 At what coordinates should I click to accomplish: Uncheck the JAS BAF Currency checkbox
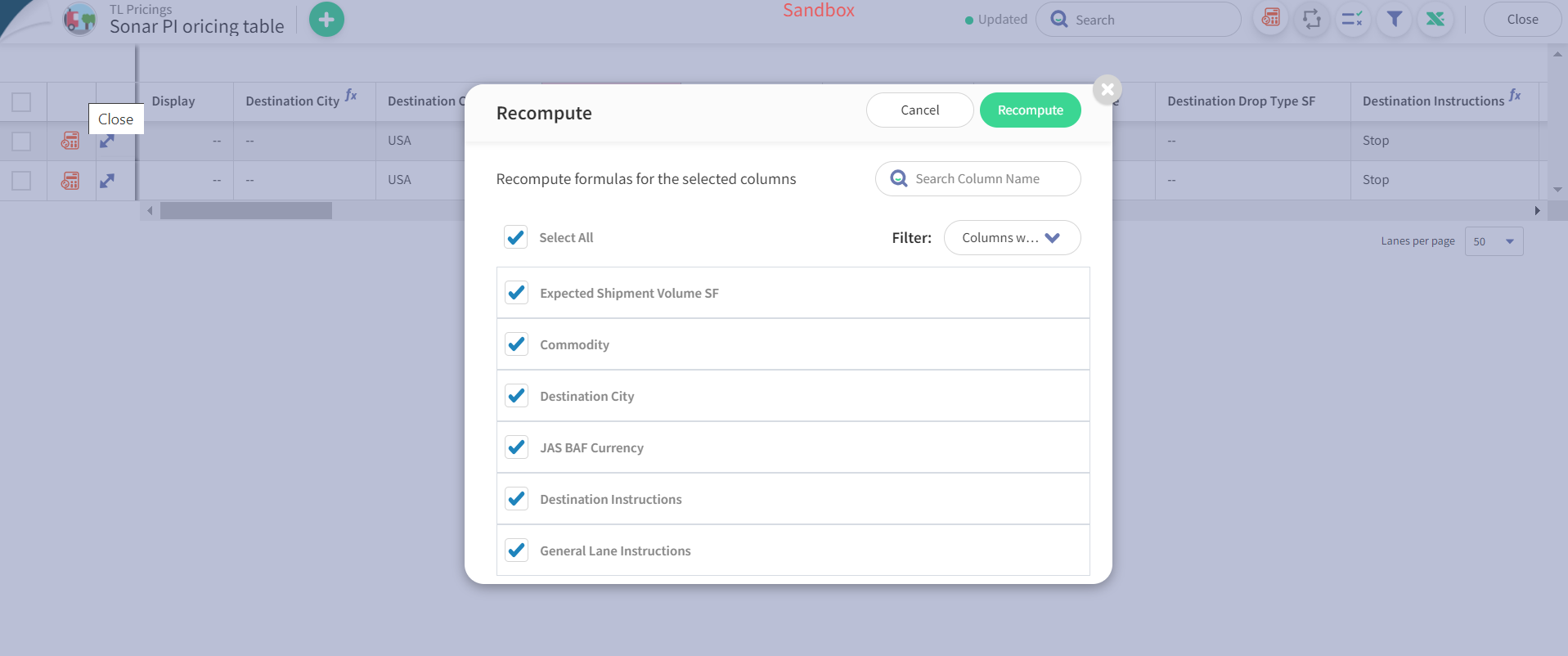click(516, 447)
